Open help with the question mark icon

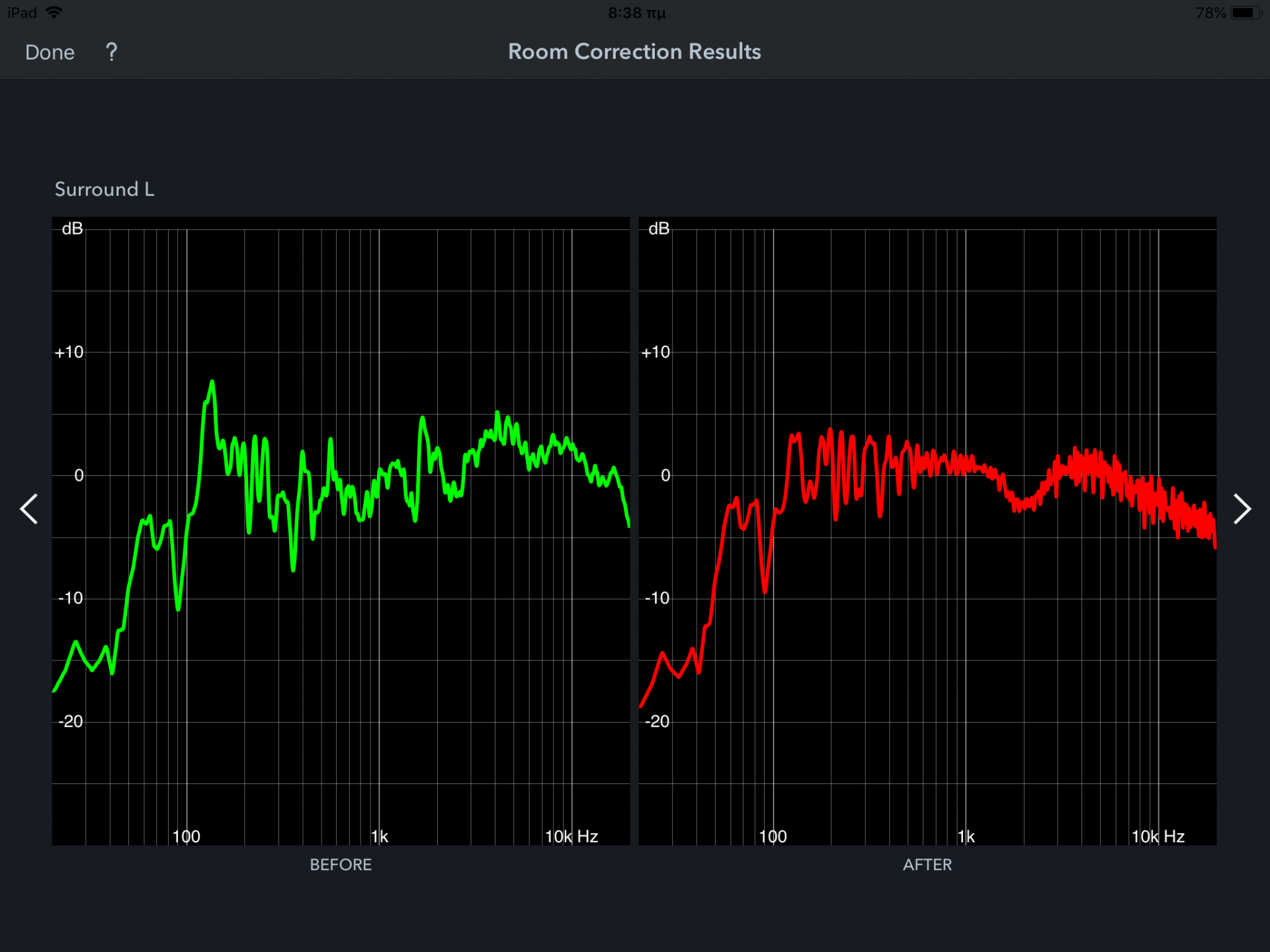(x=112, y=52)
